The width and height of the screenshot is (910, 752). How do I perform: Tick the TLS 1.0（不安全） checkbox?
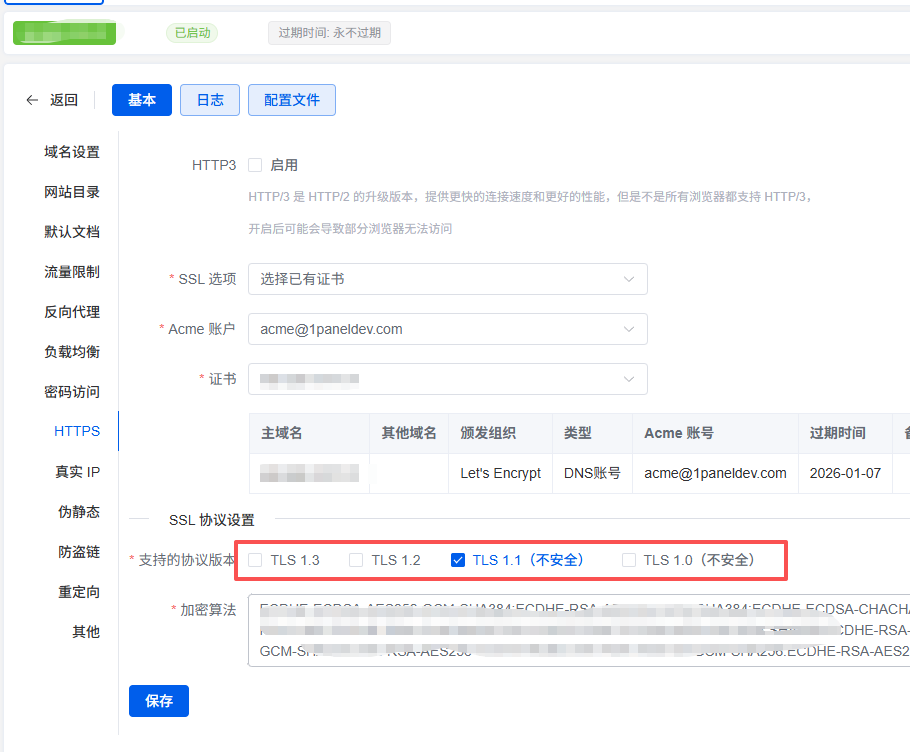(x=629, y=560)
